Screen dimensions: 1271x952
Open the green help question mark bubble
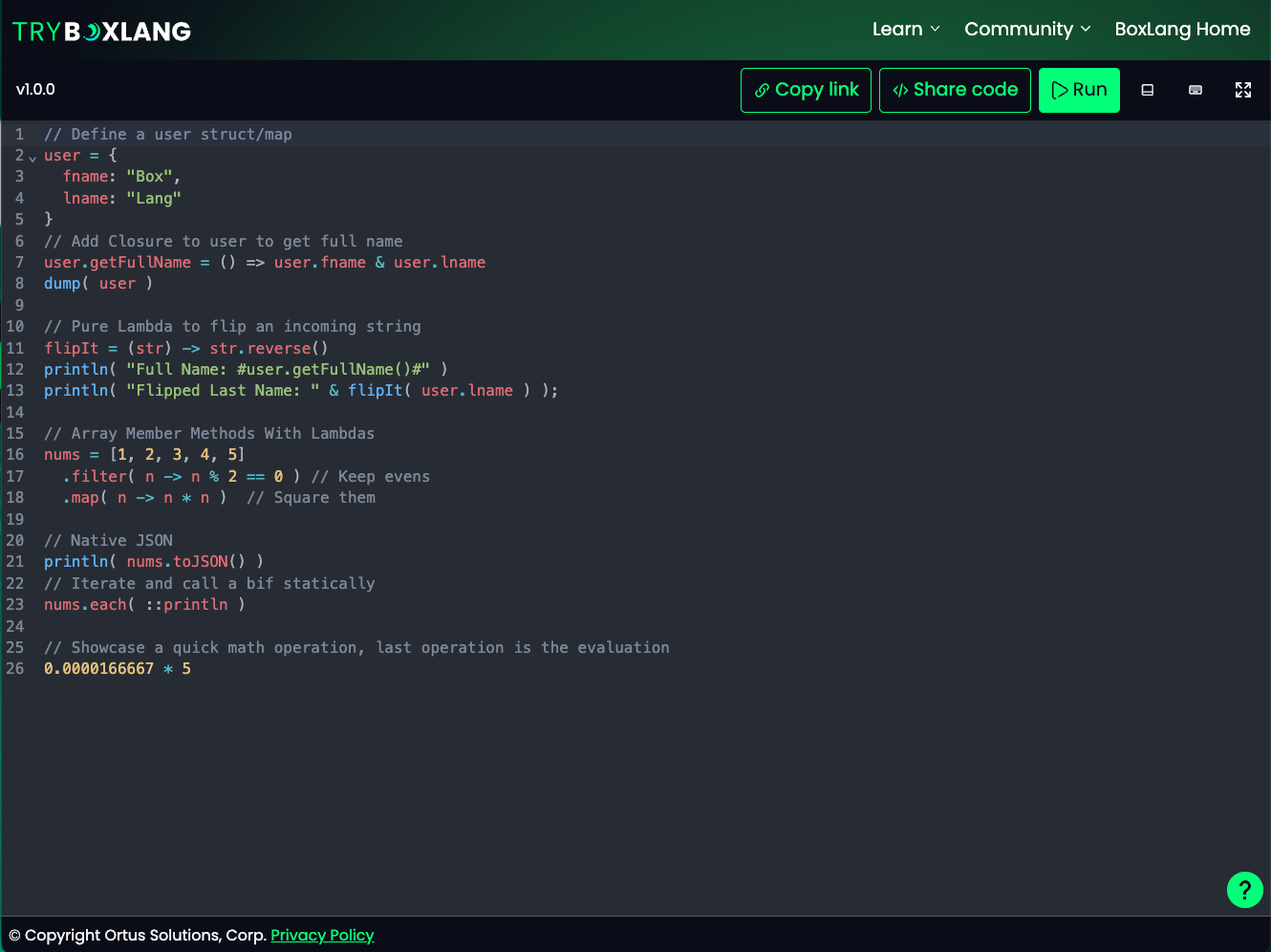1244,890
